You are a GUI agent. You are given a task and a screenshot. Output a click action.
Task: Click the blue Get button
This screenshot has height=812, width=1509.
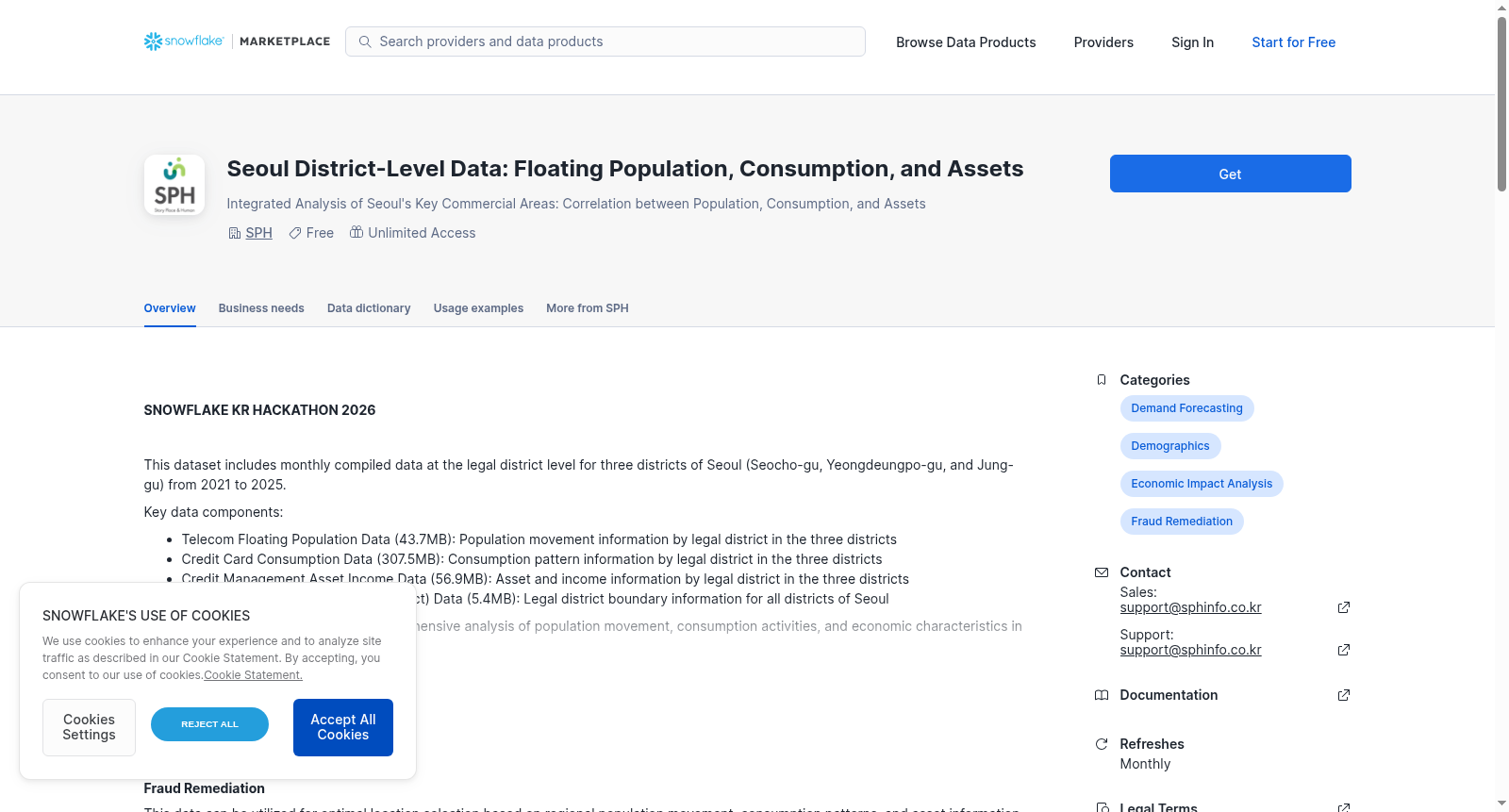tap(1231, 174)
